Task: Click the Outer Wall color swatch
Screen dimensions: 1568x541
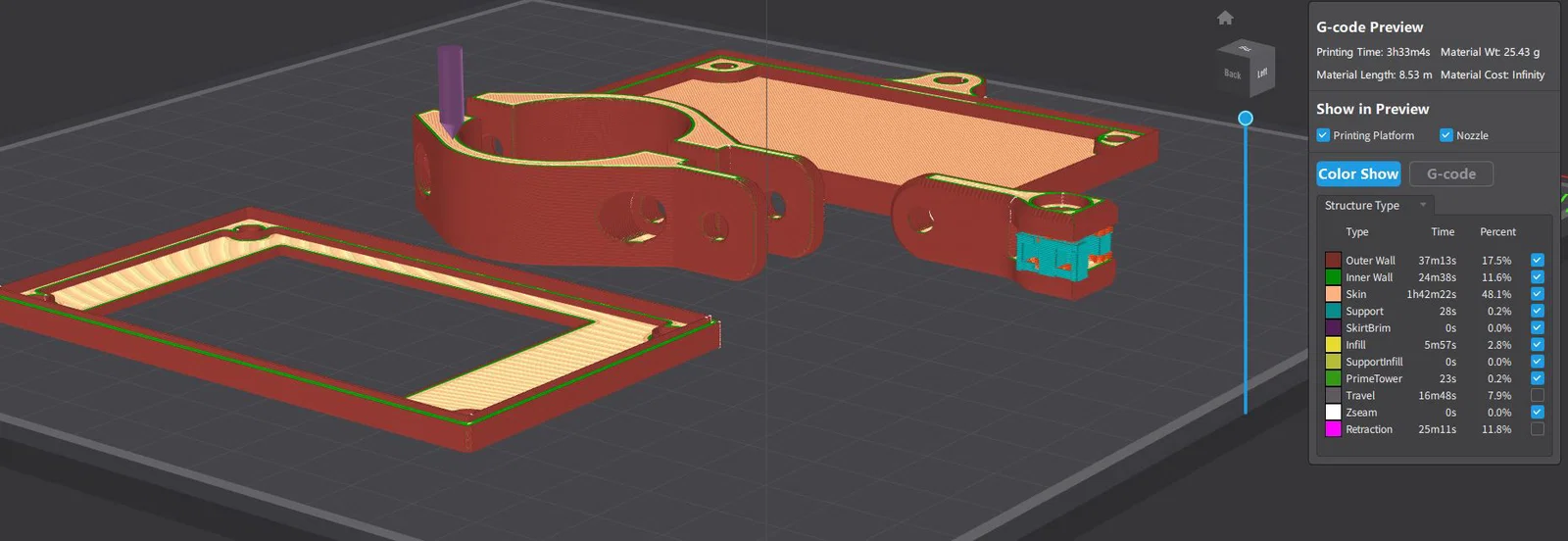Action: tap(1333, 260)
